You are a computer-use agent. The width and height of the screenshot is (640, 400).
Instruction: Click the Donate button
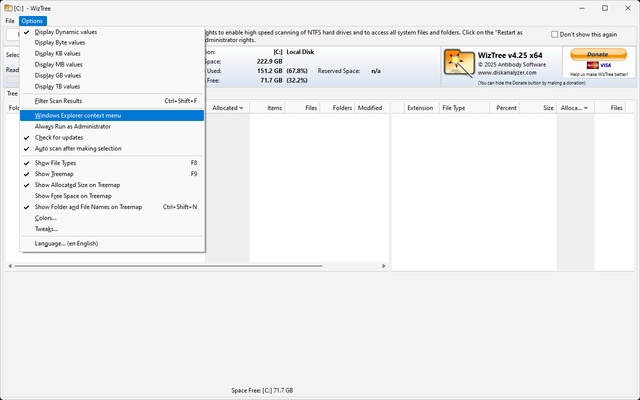click(x=598, y=54)
